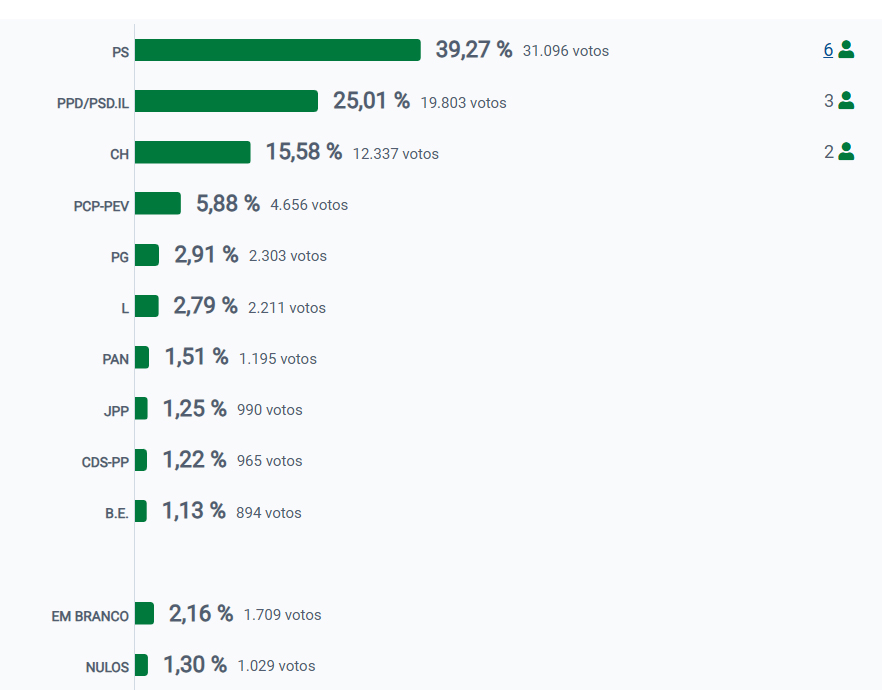
Task: Click the B.E. party label
Action: pos(117,514)
